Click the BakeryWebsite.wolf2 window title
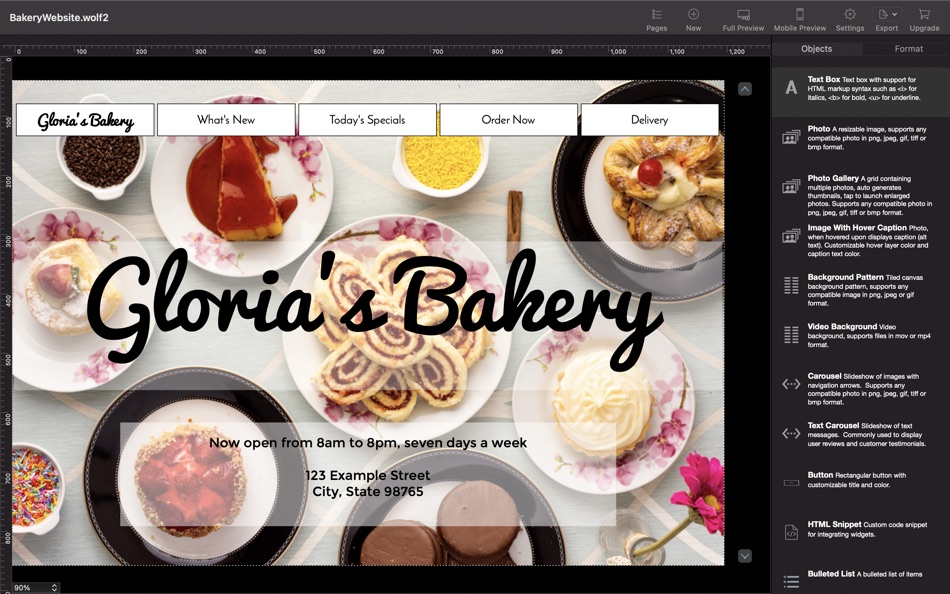 59,18
